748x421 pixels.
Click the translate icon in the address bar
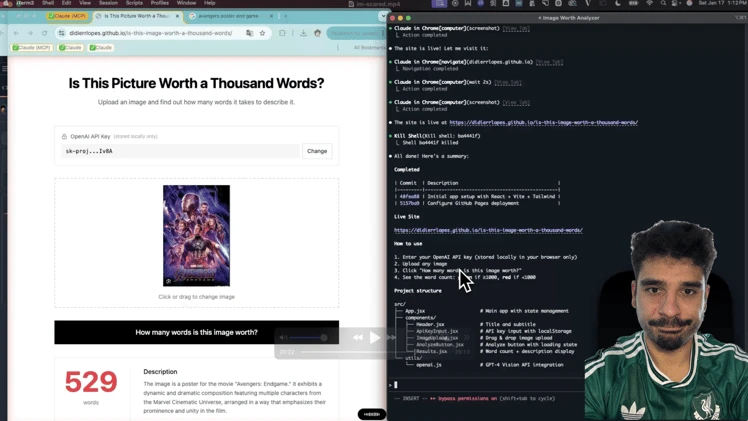pyautogui.click(x=249, y=33)
